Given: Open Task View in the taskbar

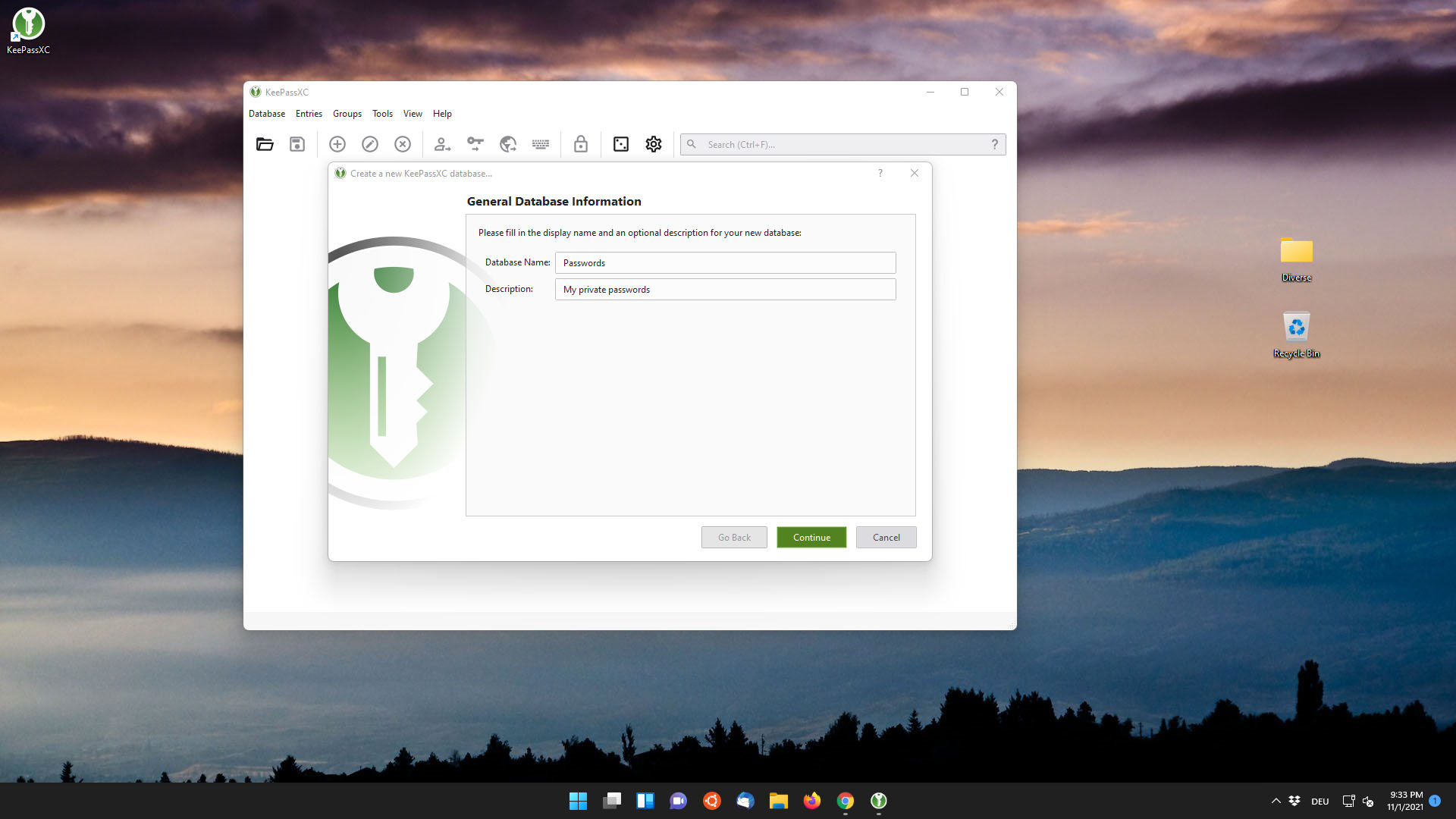Looking at the screenshot, I should tap(612, 801).
